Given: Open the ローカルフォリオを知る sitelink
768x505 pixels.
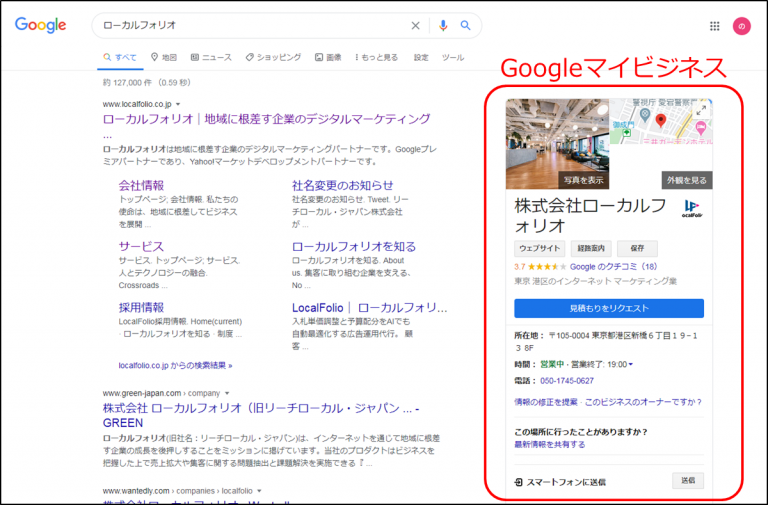Looking at the screenshot, I should click(354, 246).
